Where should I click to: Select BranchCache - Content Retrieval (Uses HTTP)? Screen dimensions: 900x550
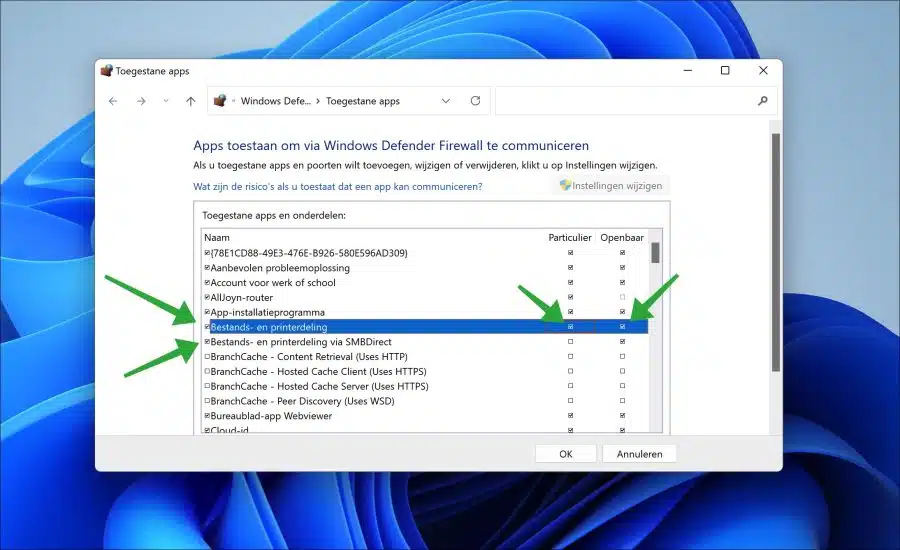(425, 357)
